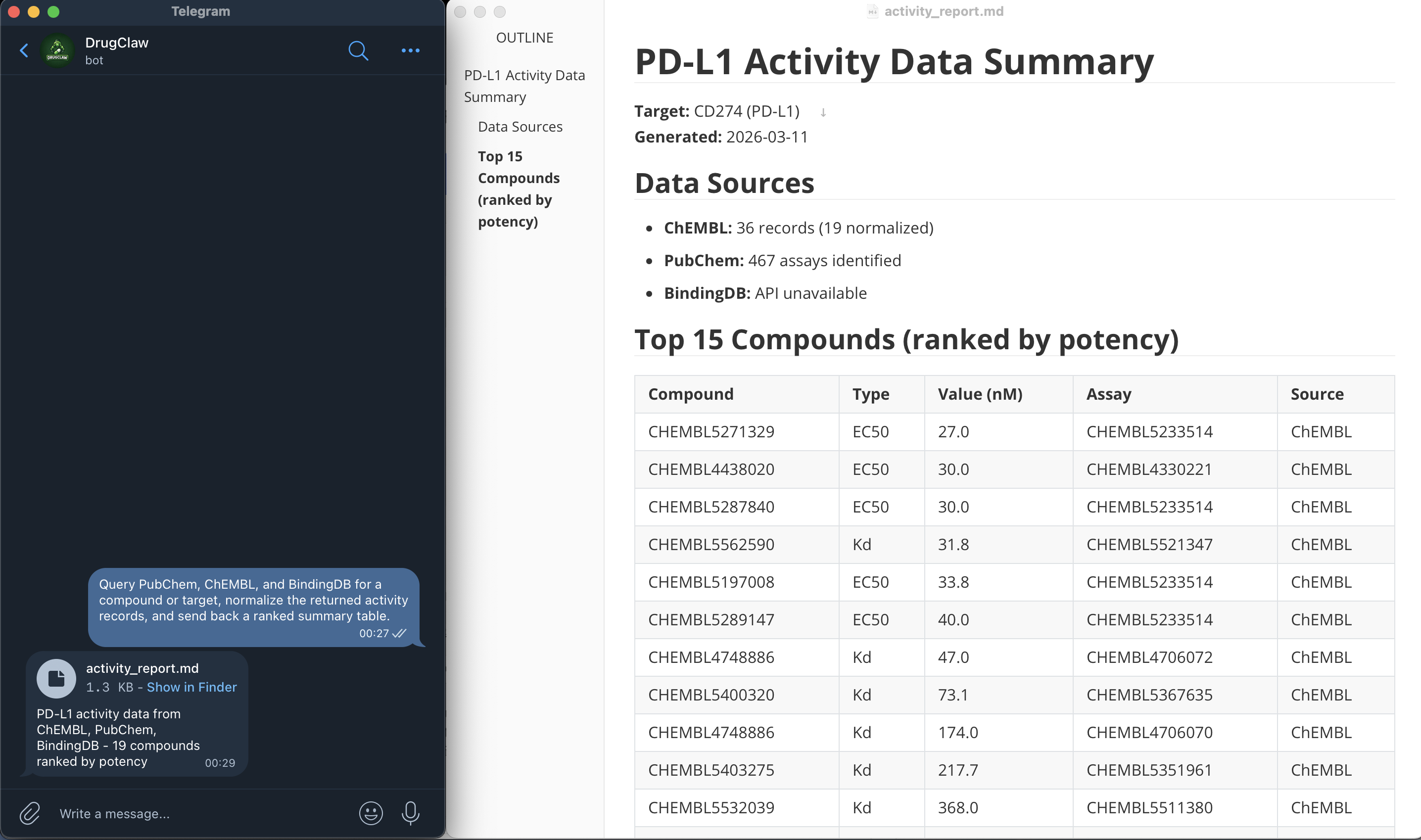1421x840 pixels.
Task: Click the activity_report.md file name in chat
Action: 142,668
